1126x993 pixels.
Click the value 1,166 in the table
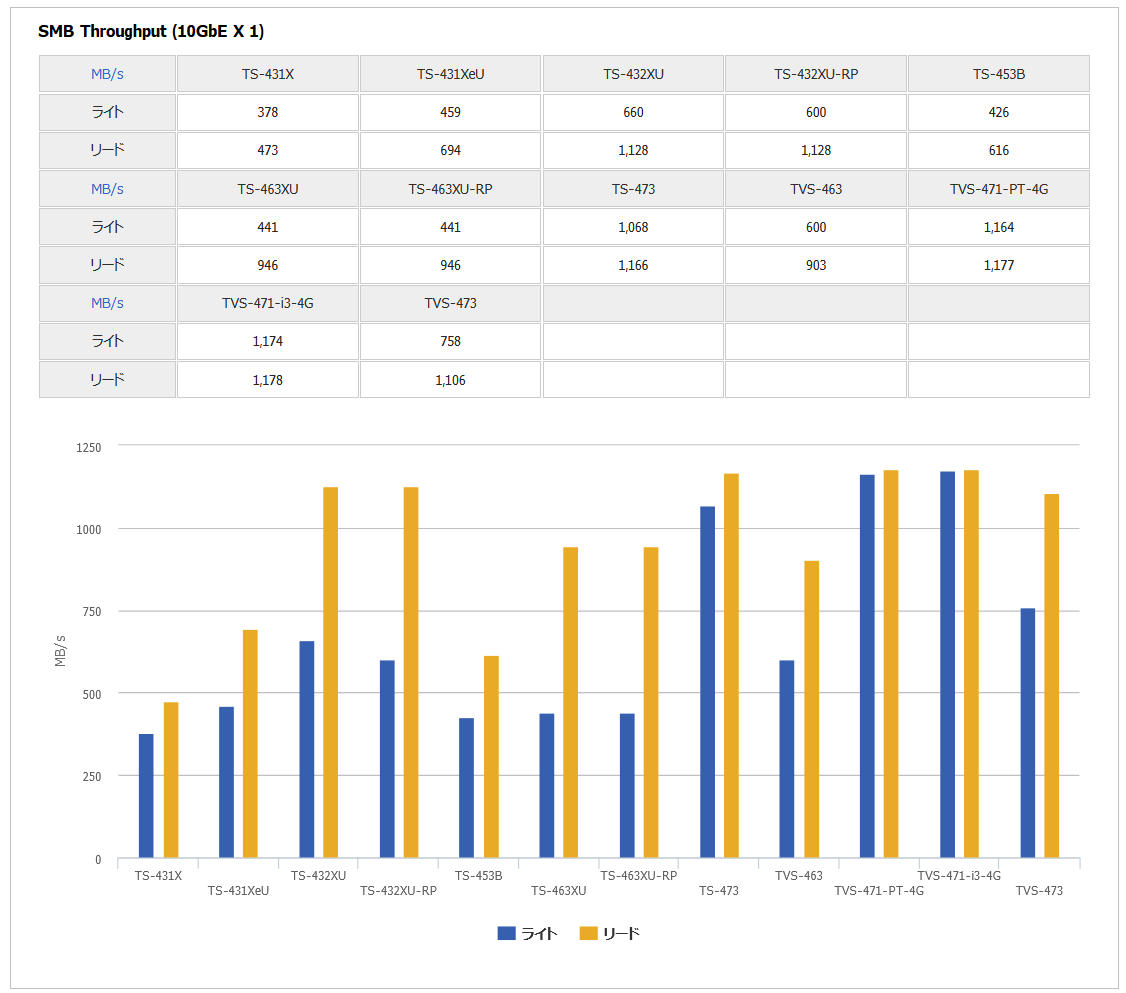[x=633, y=265]
